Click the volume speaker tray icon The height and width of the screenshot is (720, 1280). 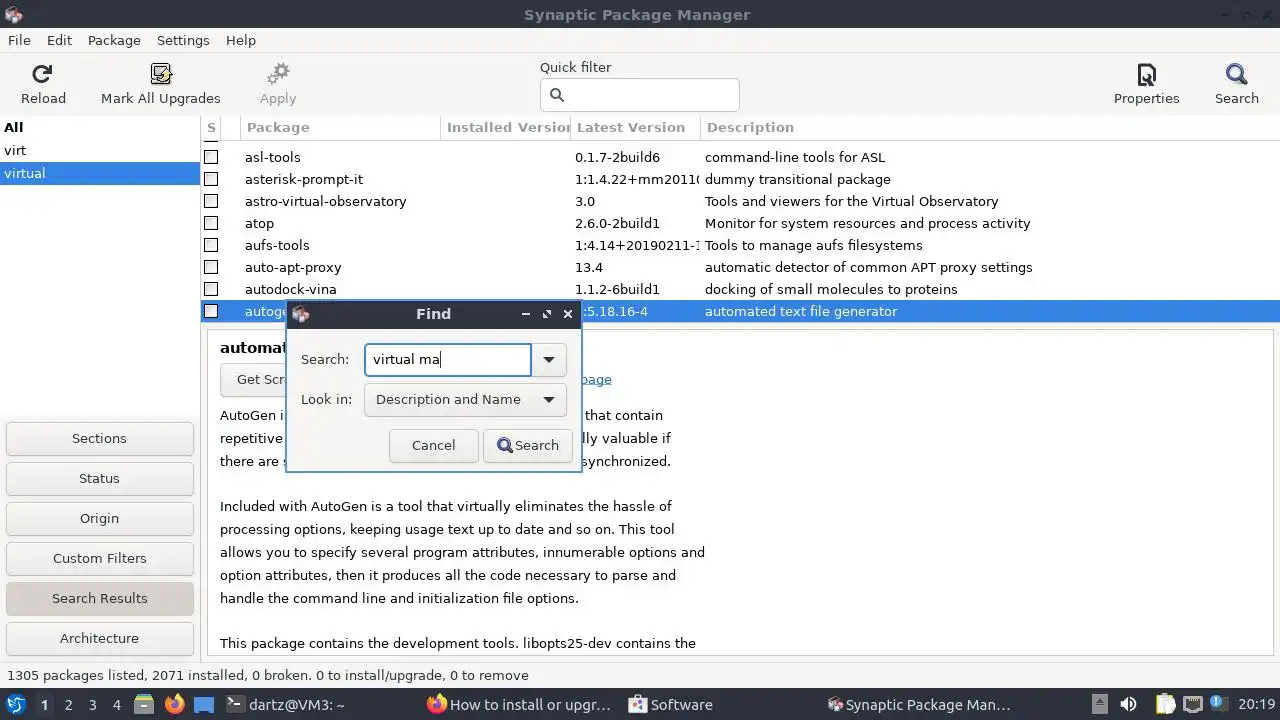pos(1128,705)
